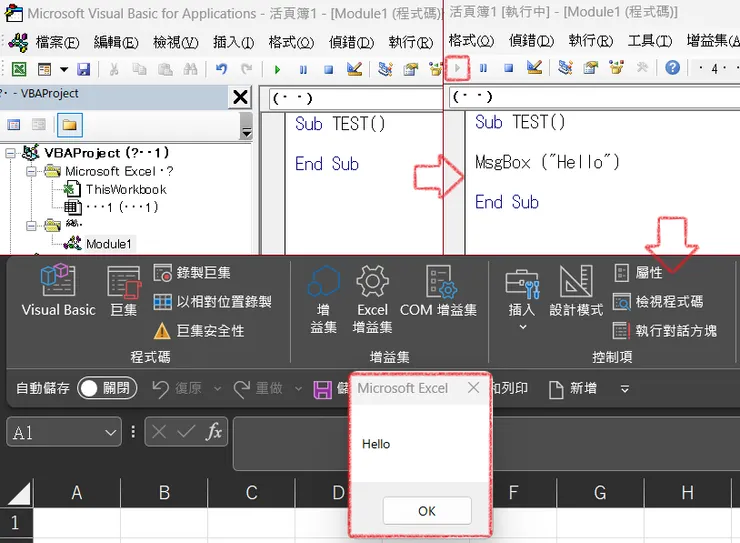Toggle the 自動儲存 autosave switch
The image size is (740, 543).
point(107,388)
